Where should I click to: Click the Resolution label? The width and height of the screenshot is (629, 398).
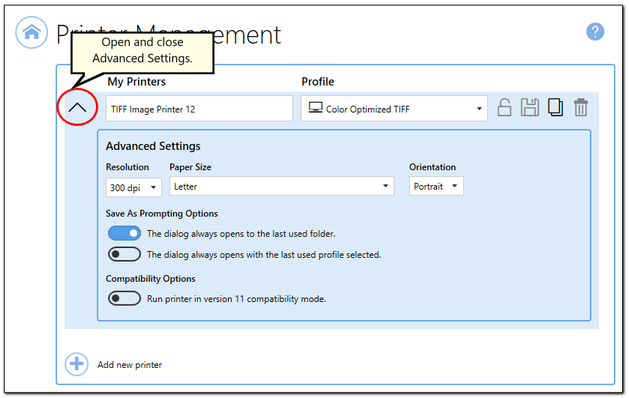pyautogui.click(x=127, y=167)
